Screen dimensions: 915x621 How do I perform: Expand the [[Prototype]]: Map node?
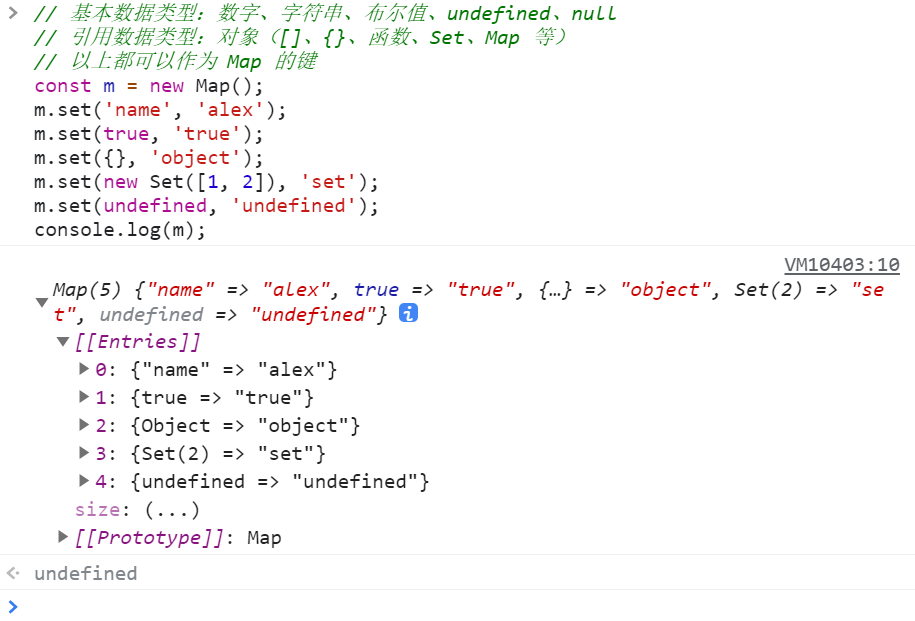pyautogui.click(x=63, y=537)
